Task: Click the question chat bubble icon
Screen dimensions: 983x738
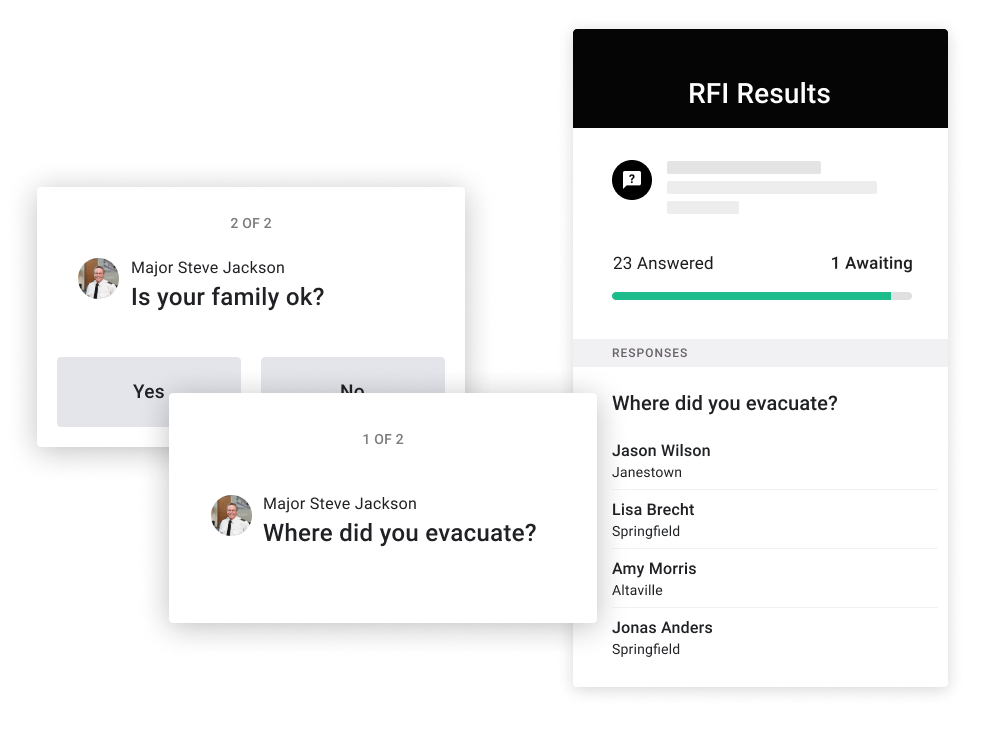Action: point(631,180)
